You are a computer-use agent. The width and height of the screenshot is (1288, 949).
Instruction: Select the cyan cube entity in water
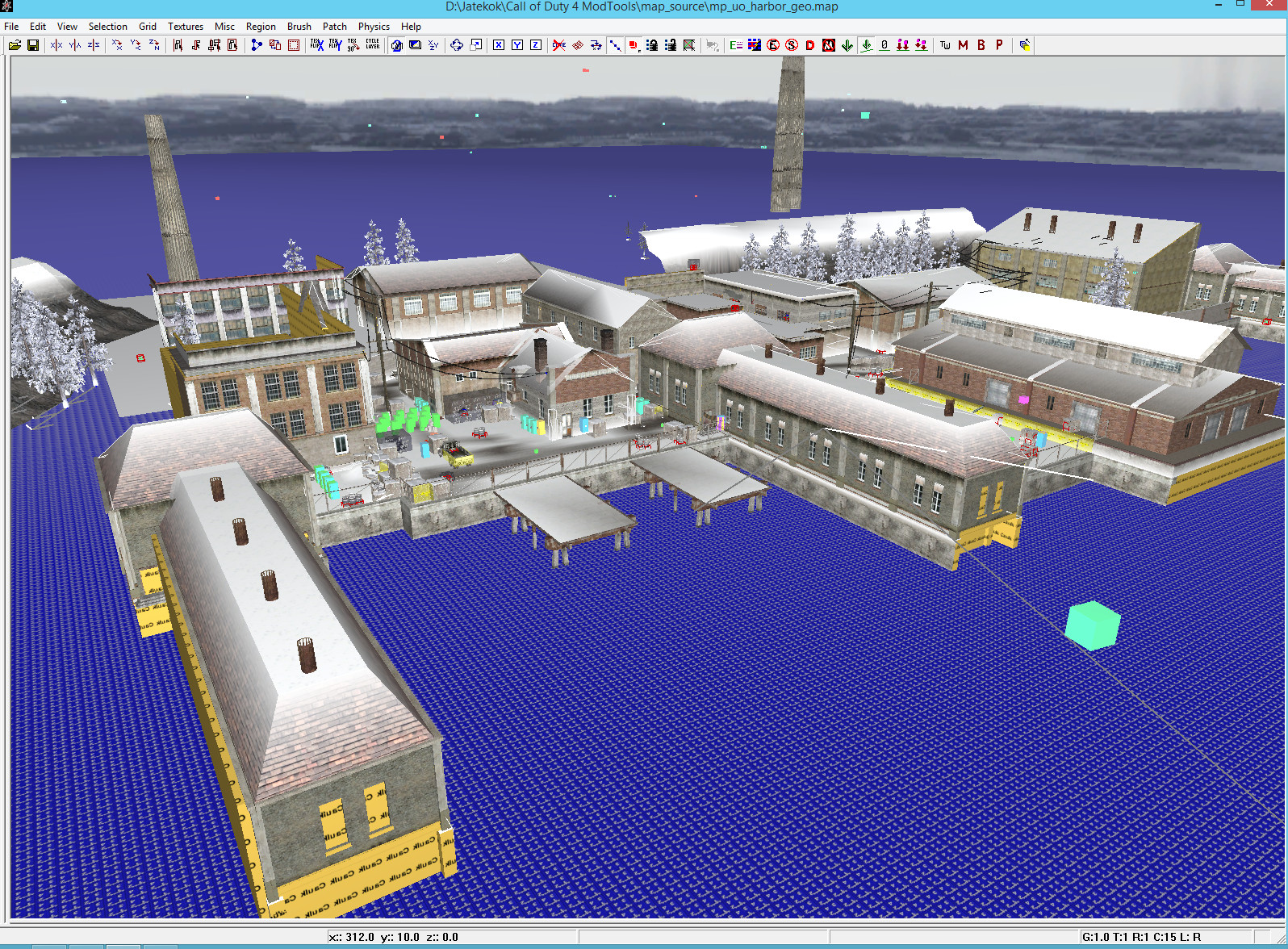point(1093,625)
